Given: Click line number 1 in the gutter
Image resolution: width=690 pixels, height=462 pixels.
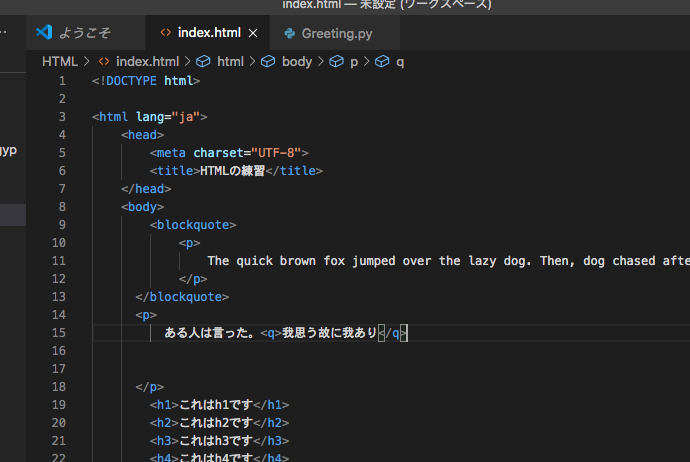Looking at the screenshot, I should [x=62, y=81].
